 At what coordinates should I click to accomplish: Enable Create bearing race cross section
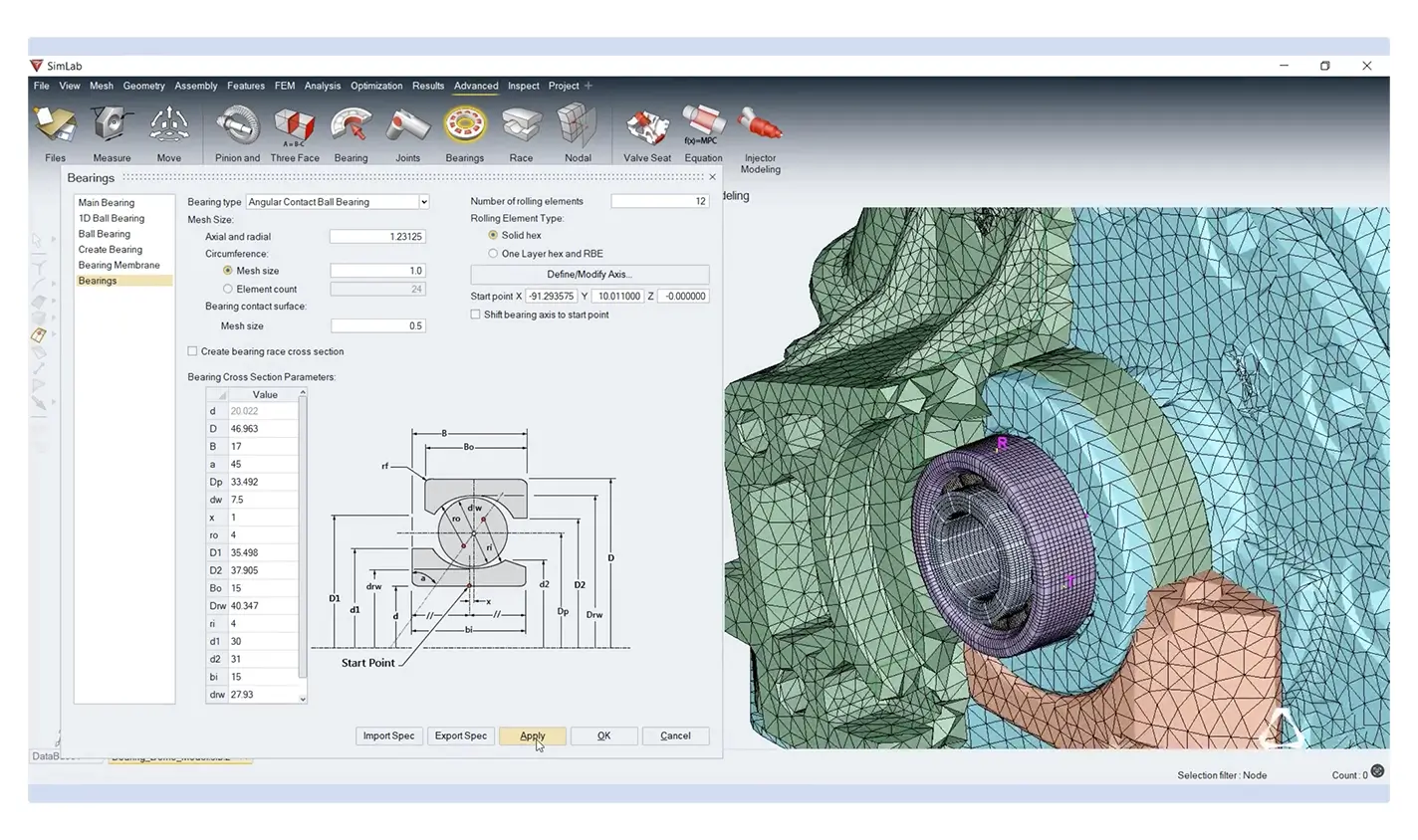point(192,351)
